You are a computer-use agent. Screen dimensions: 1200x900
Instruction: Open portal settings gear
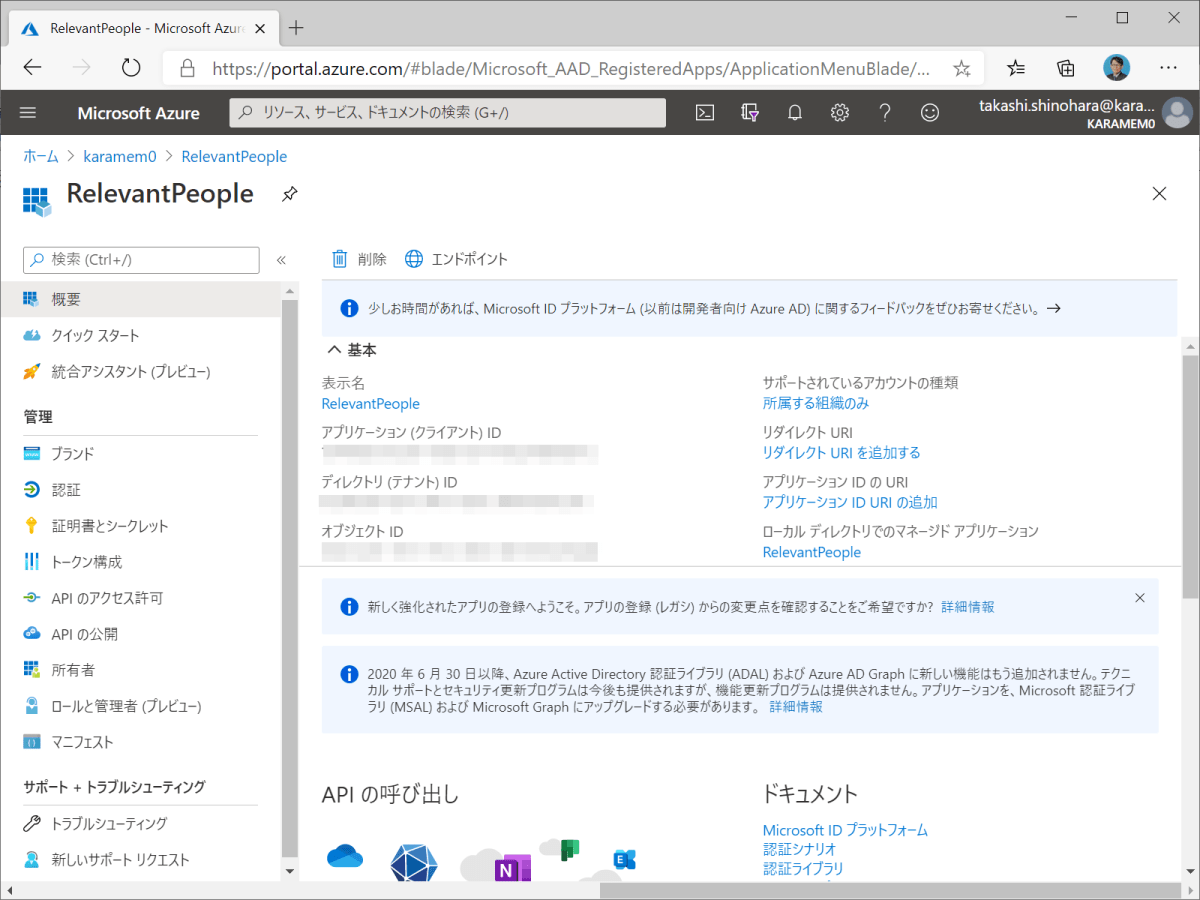point(840,113)
